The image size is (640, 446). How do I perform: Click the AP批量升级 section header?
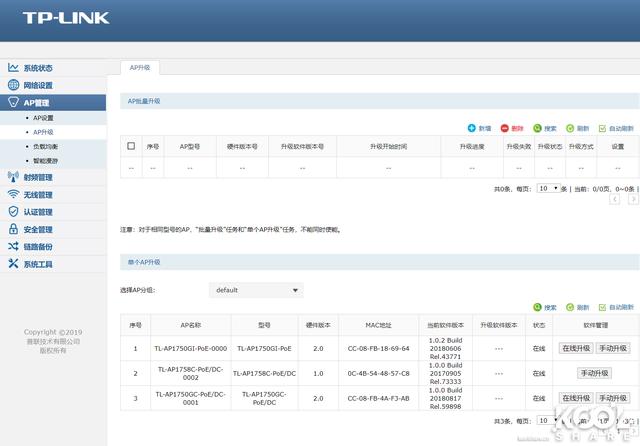(380, 101)
